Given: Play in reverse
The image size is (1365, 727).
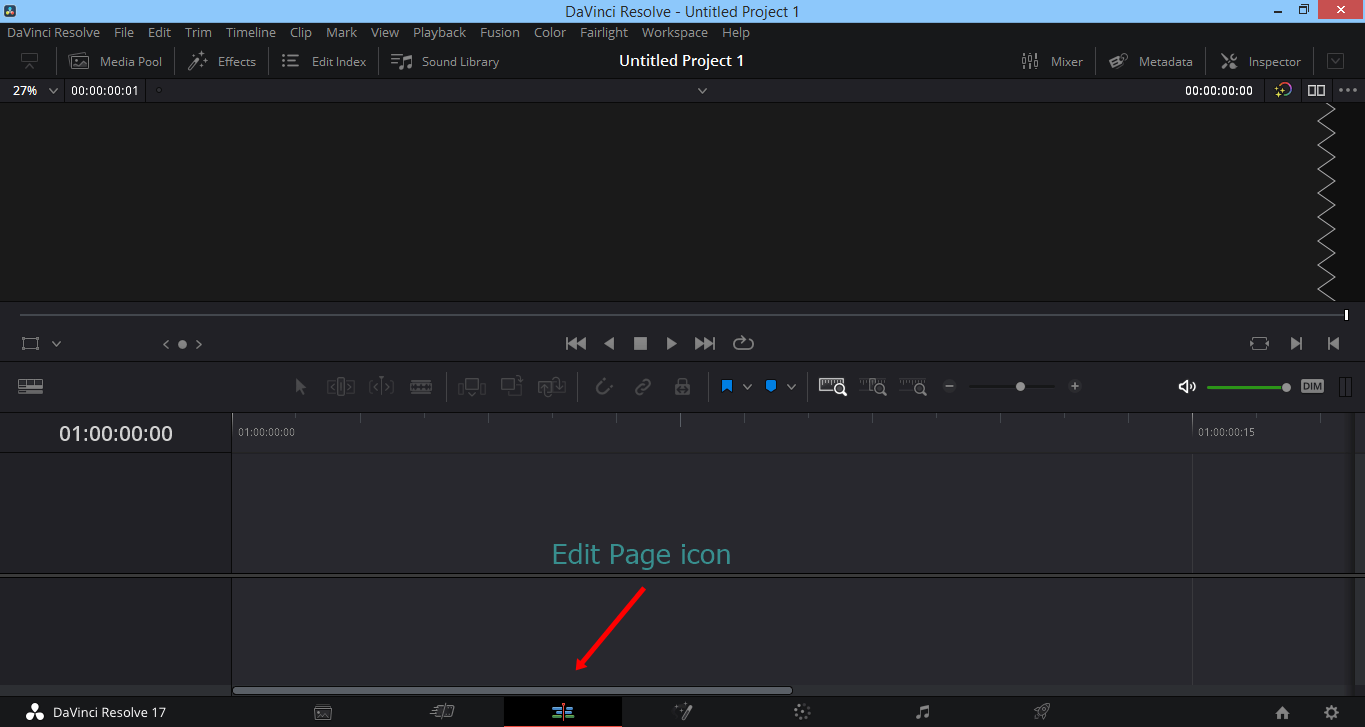Looking at the screenshot, I should click(x=609, y=343).
